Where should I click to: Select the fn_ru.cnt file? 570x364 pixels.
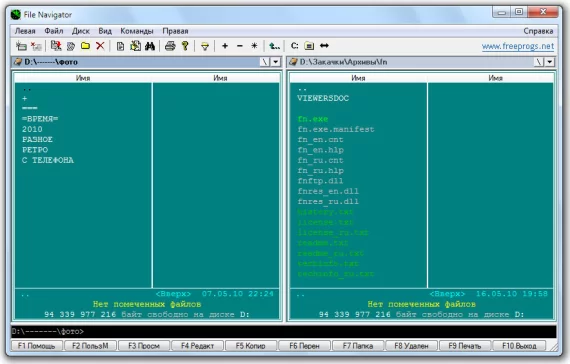tap(320, 160)
